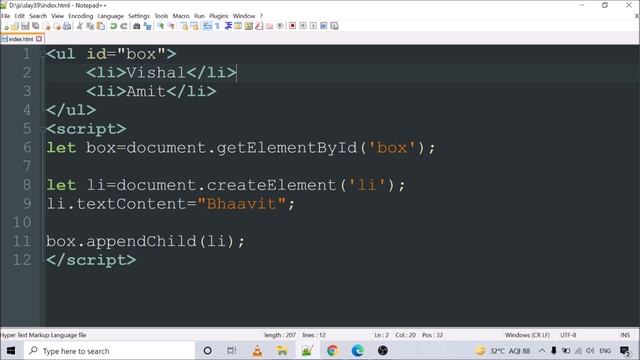The height and width of the screenshot is (360, 640).
Task: Click the Close document toolbar icon
Action: click(x=47, y=26)
